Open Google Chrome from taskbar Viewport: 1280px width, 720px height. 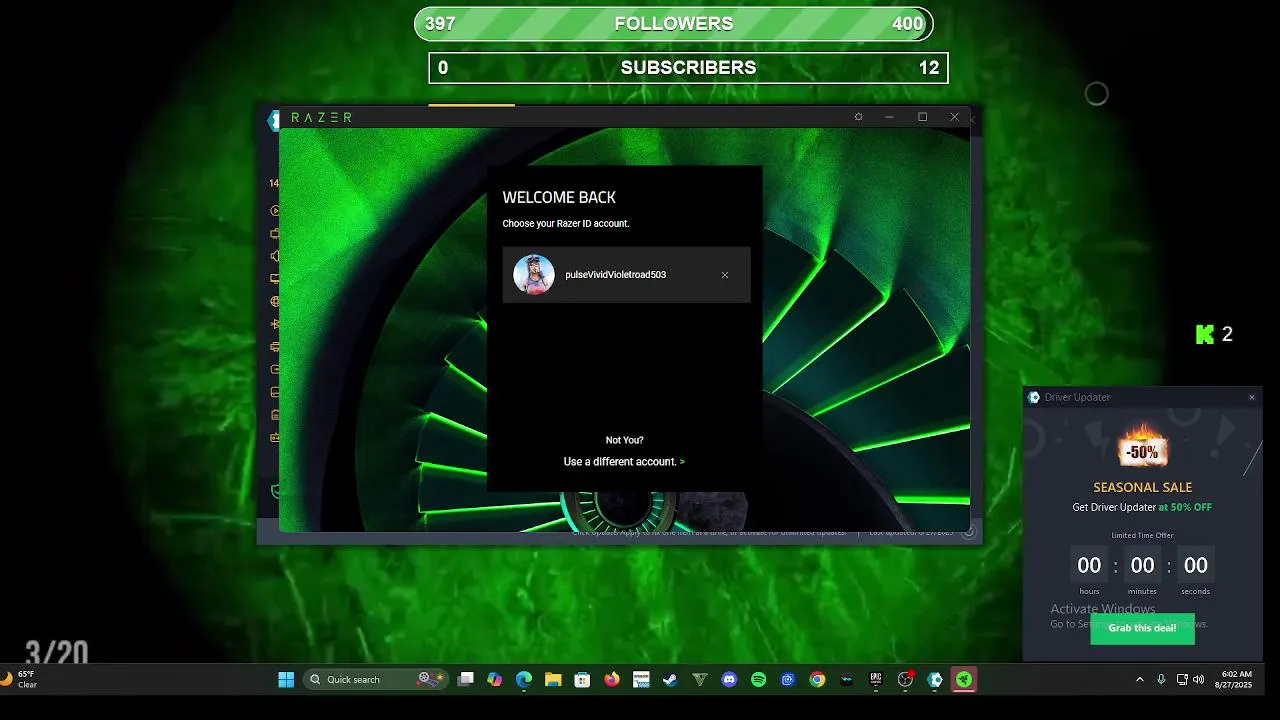tap(817, 680)
